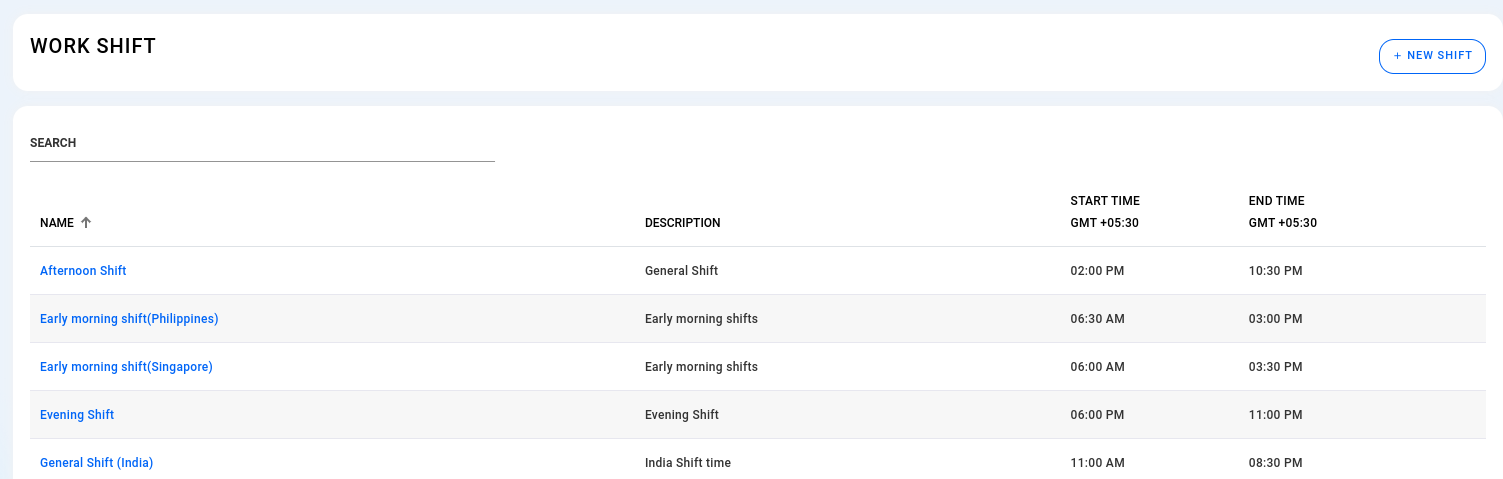Click the END TIME column header

pyautogui.click(x=1283, y=212)
